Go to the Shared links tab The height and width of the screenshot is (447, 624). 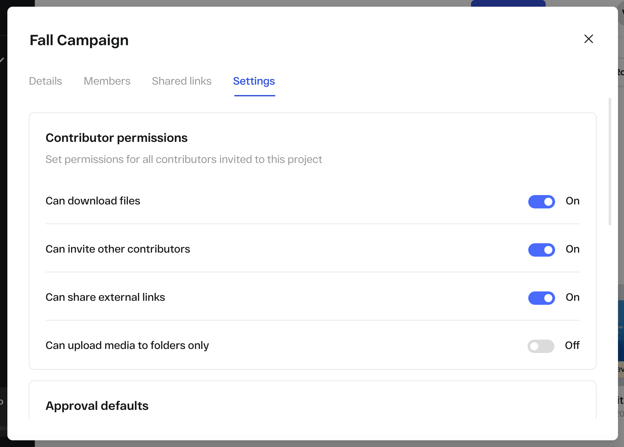pyautogui.click(x=181, y=81)
